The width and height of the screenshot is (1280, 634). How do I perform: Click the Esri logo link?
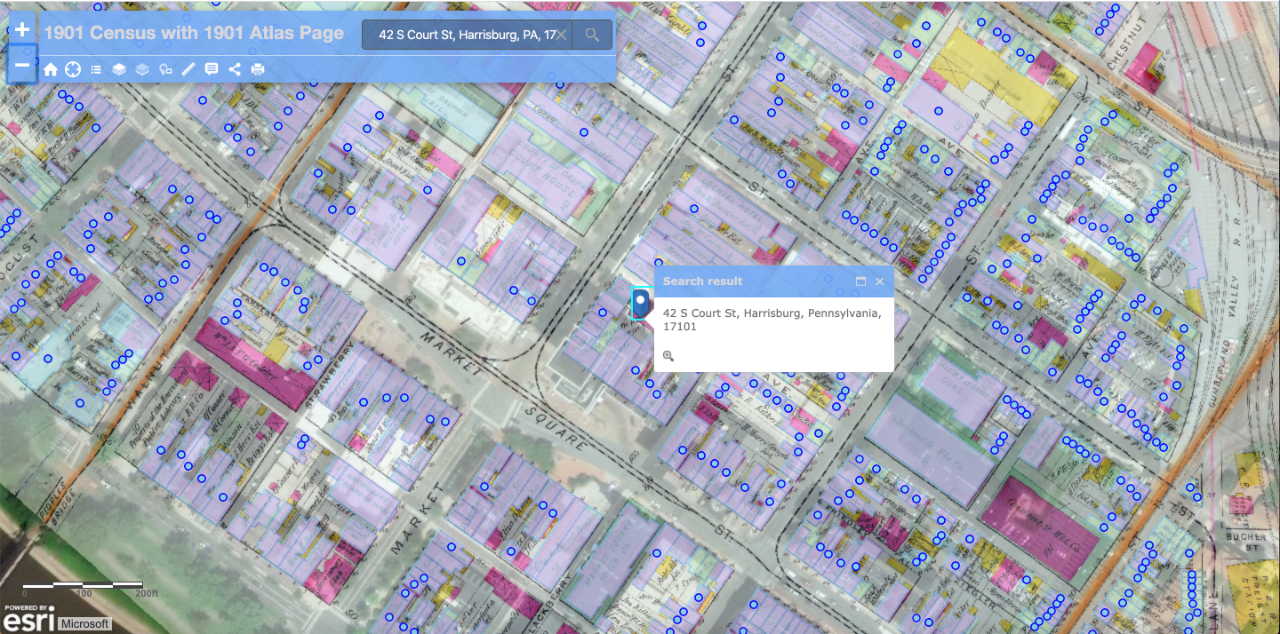point(27,619)
